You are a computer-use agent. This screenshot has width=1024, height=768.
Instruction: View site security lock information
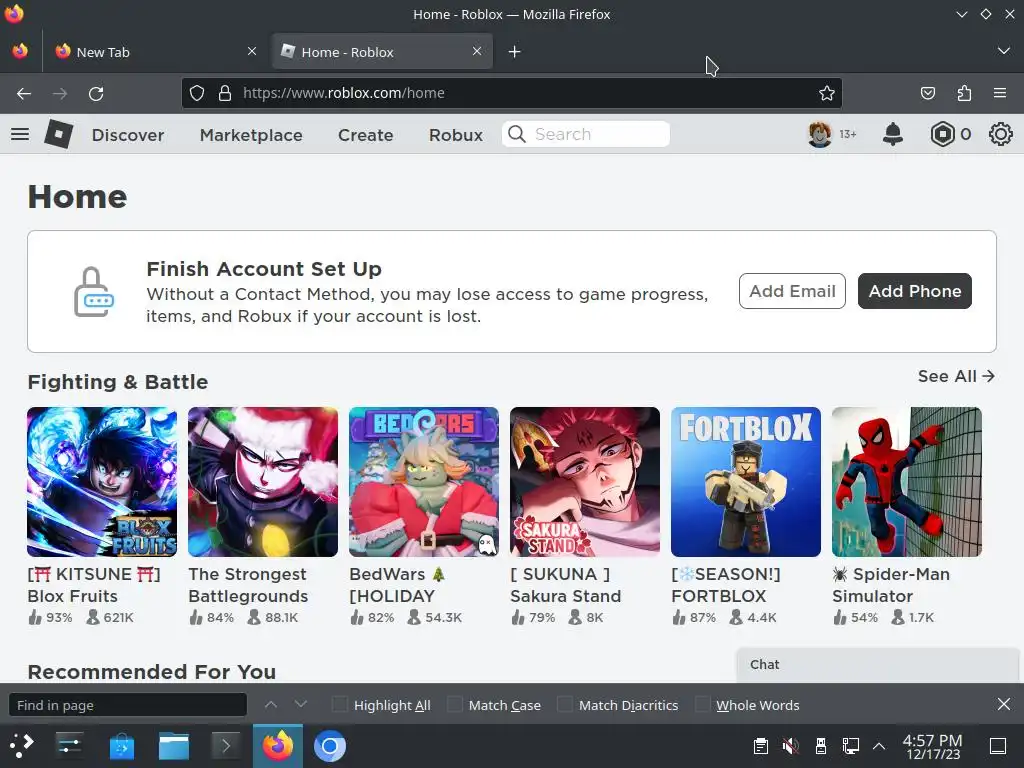click(x=225, y=93)
